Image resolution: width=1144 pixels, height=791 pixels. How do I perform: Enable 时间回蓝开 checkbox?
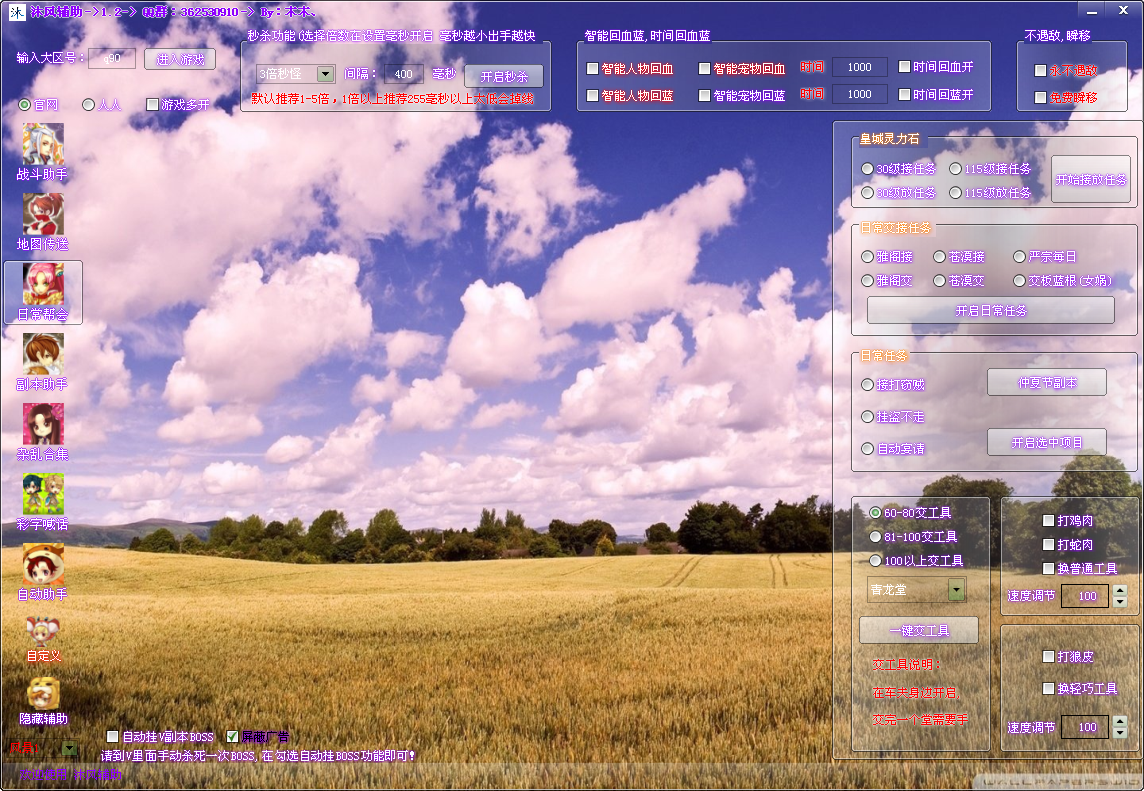click(904, 95)
